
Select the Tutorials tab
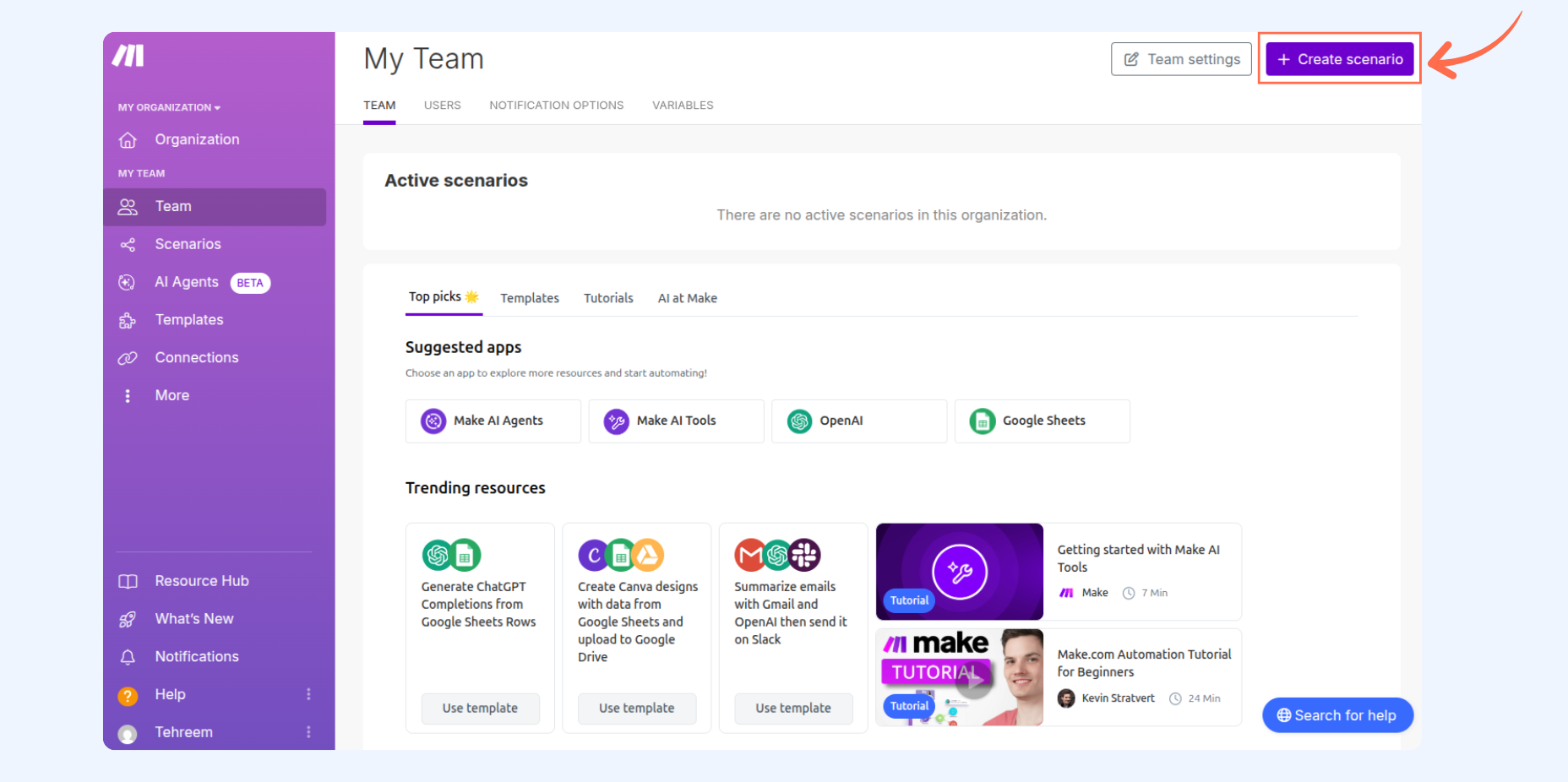click(608, 298)
